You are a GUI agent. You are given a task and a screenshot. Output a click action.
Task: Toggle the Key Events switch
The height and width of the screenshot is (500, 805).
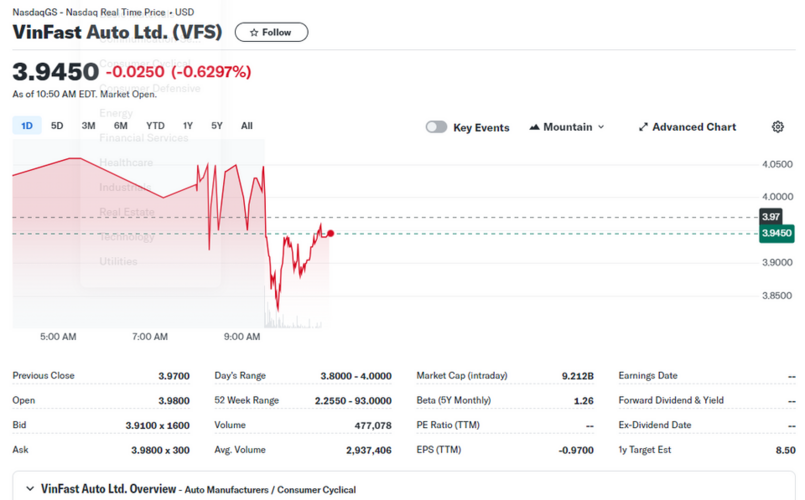pyautogui.click(x=436, y=127)
